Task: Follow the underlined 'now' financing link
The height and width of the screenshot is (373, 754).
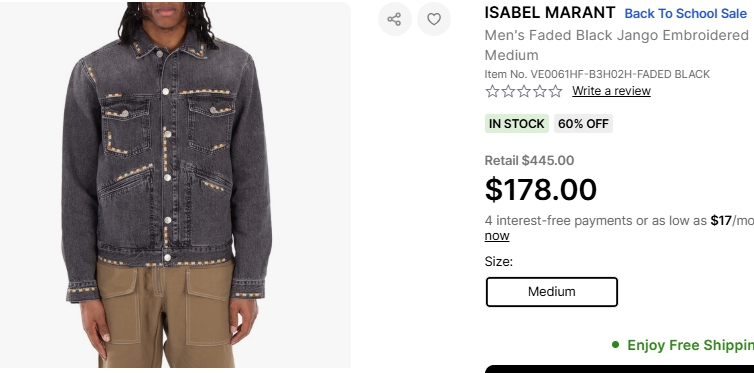Action: tap(497, 236)
